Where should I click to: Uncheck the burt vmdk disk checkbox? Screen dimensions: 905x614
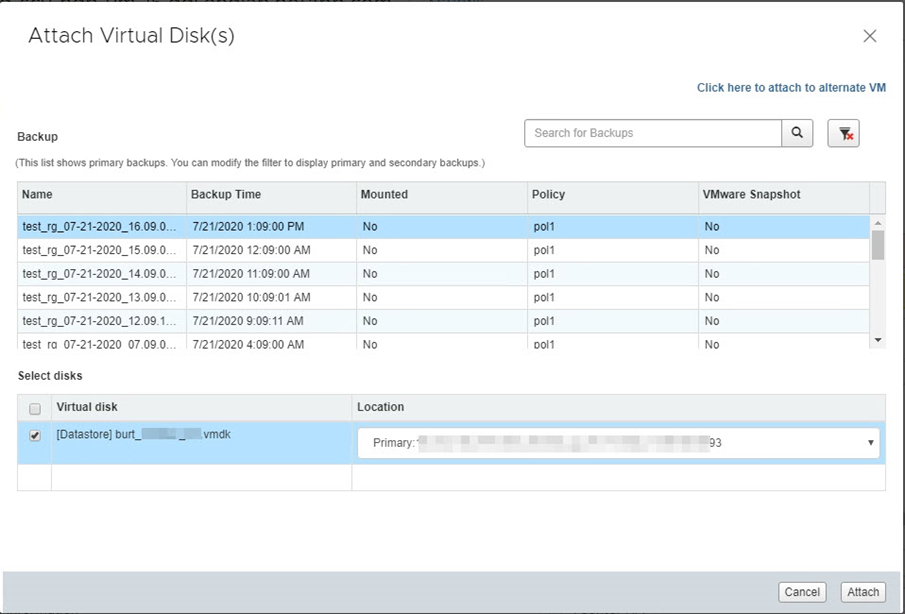coord(35,436)
